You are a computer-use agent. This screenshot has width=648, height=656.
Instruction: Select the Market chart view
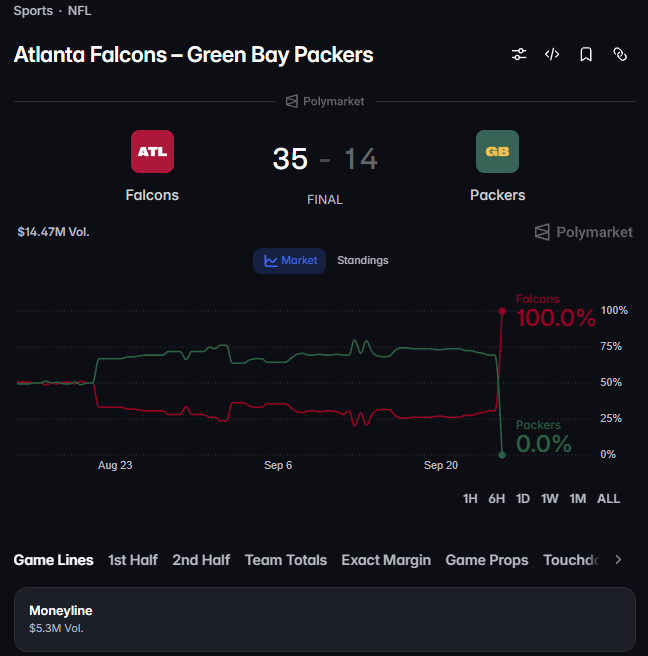[x=289, y=261]
